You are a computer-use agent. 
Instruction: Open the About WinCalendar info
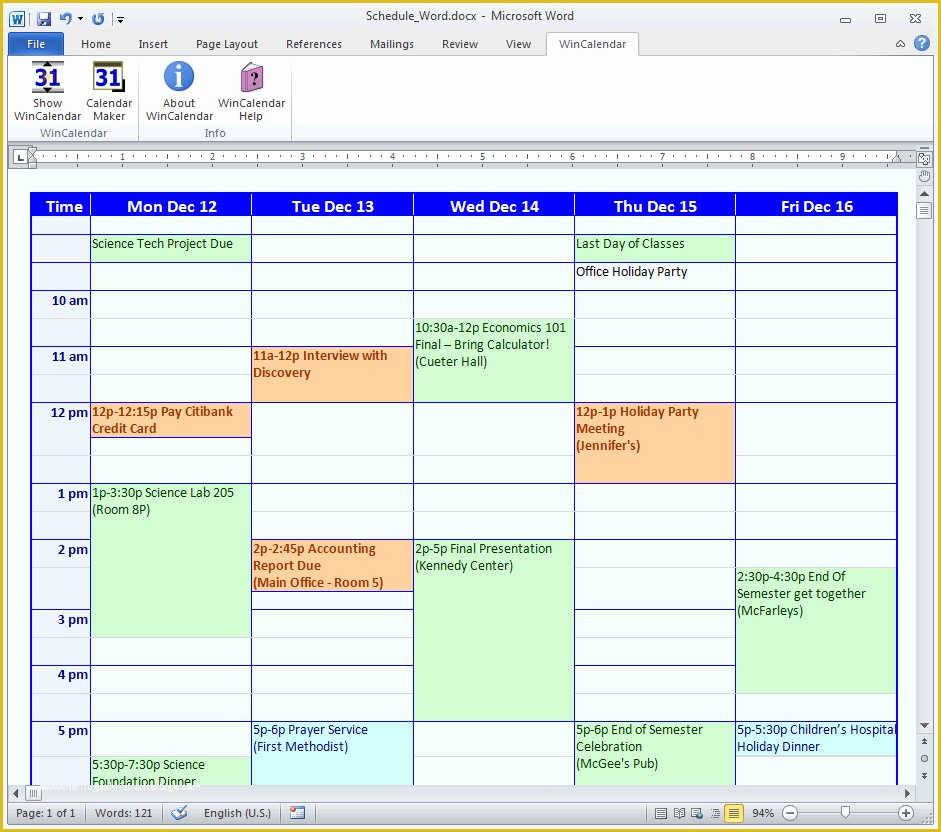pos(179,78)
